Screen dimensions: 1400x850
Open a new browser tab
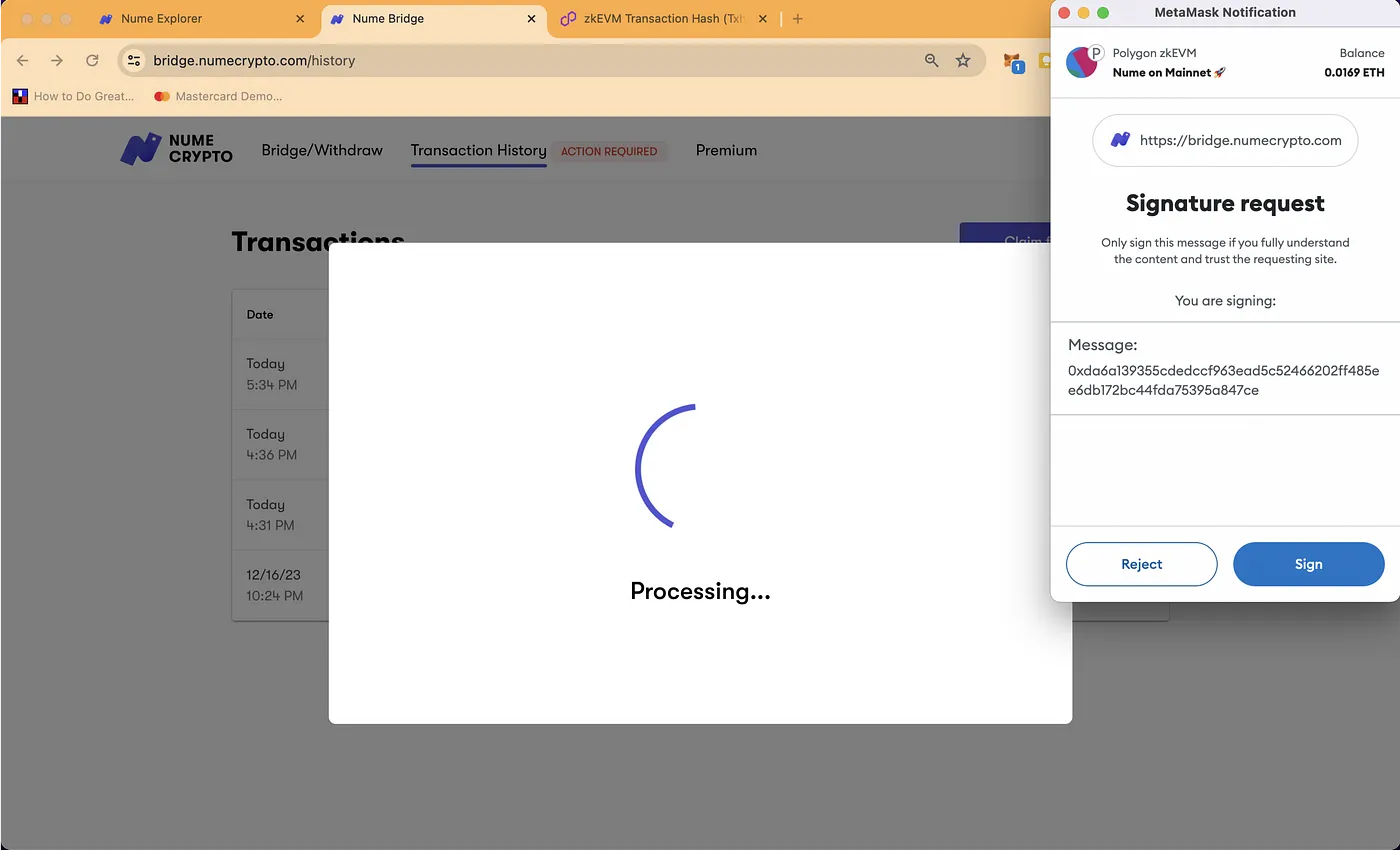[x=797, y=19]
